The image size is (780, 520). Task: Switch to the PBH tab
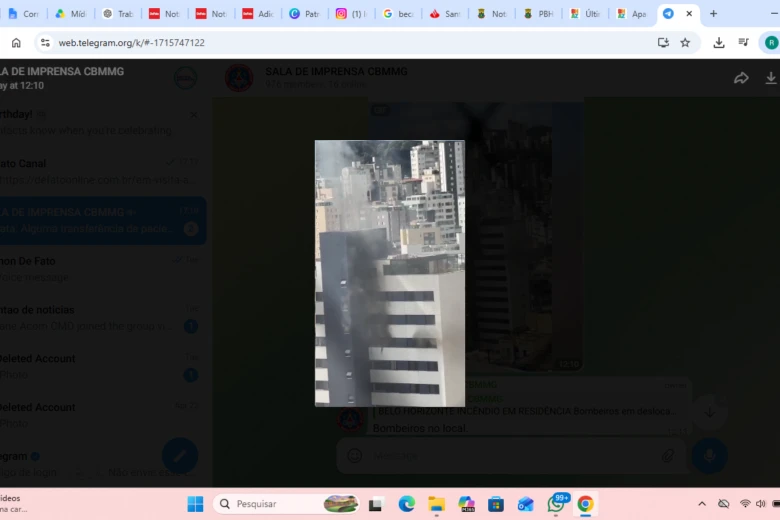[538, 14]
